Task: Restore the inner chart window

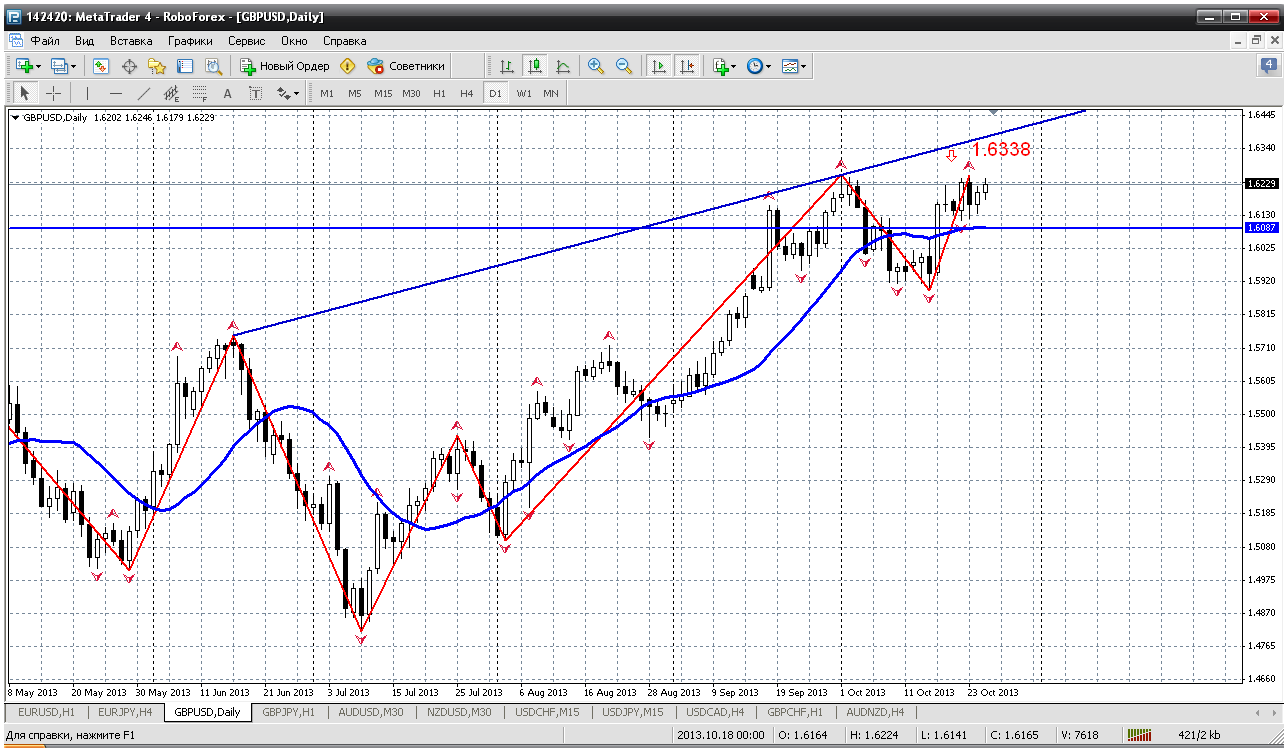Action: [1257, 41]
